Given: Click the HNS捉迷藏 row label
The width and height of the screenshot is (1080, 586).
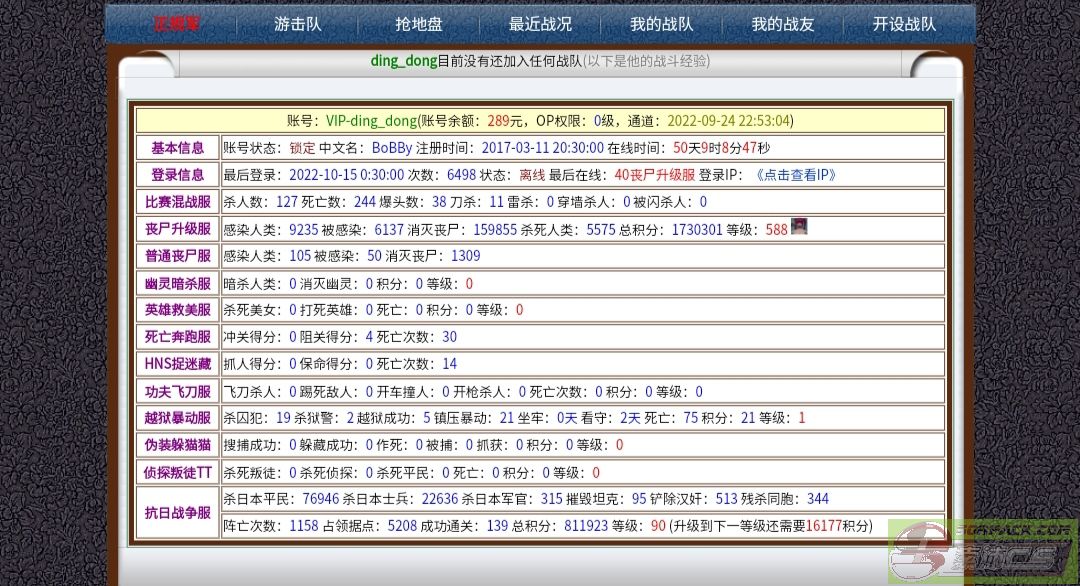Looking at the screenshot, I should pyautogui.click(x=178, y=364).
